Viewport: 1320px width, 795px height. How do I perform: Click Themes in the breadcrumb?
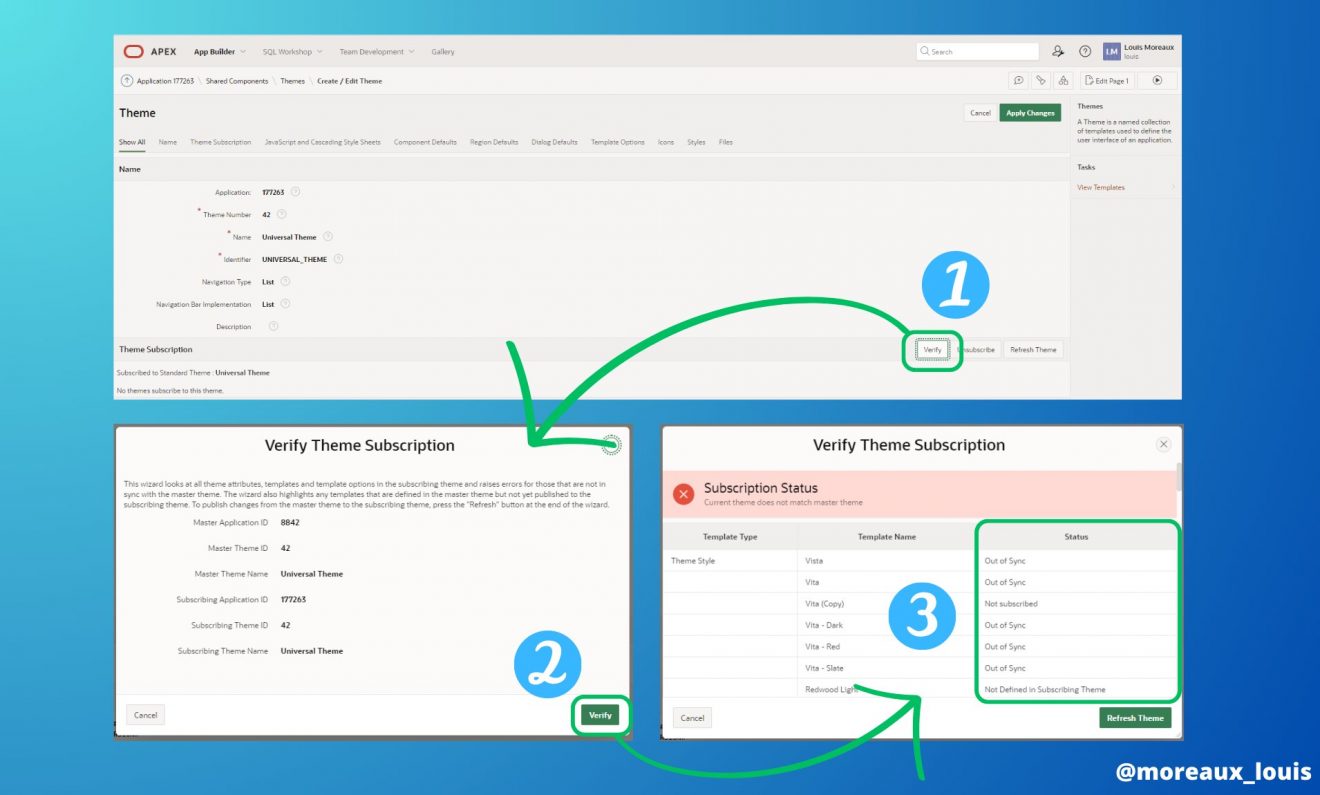pos(292,81)
